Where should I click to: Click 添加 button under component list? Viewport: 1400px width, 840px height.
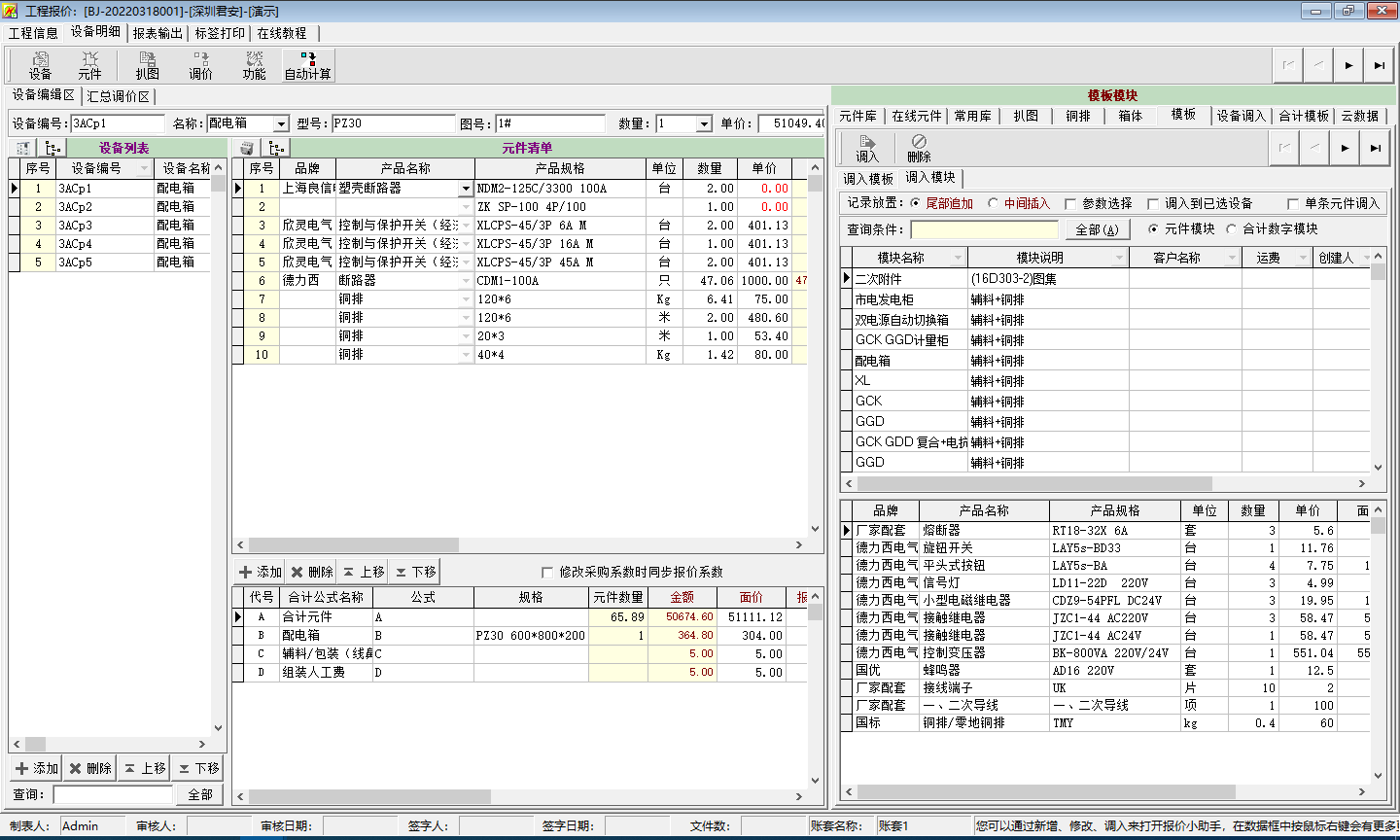click(x=260, y=572)
